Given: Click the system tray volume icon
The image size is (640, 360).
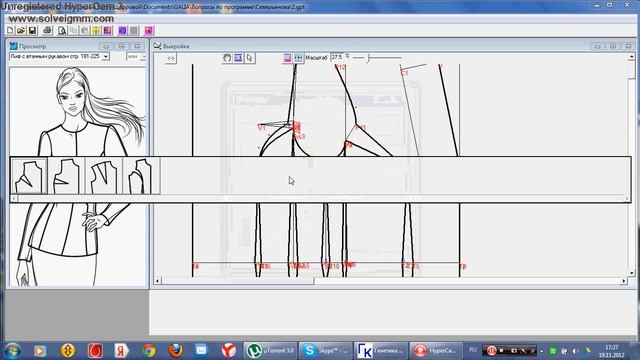Looking at the screenshot, I should [576, 351].
